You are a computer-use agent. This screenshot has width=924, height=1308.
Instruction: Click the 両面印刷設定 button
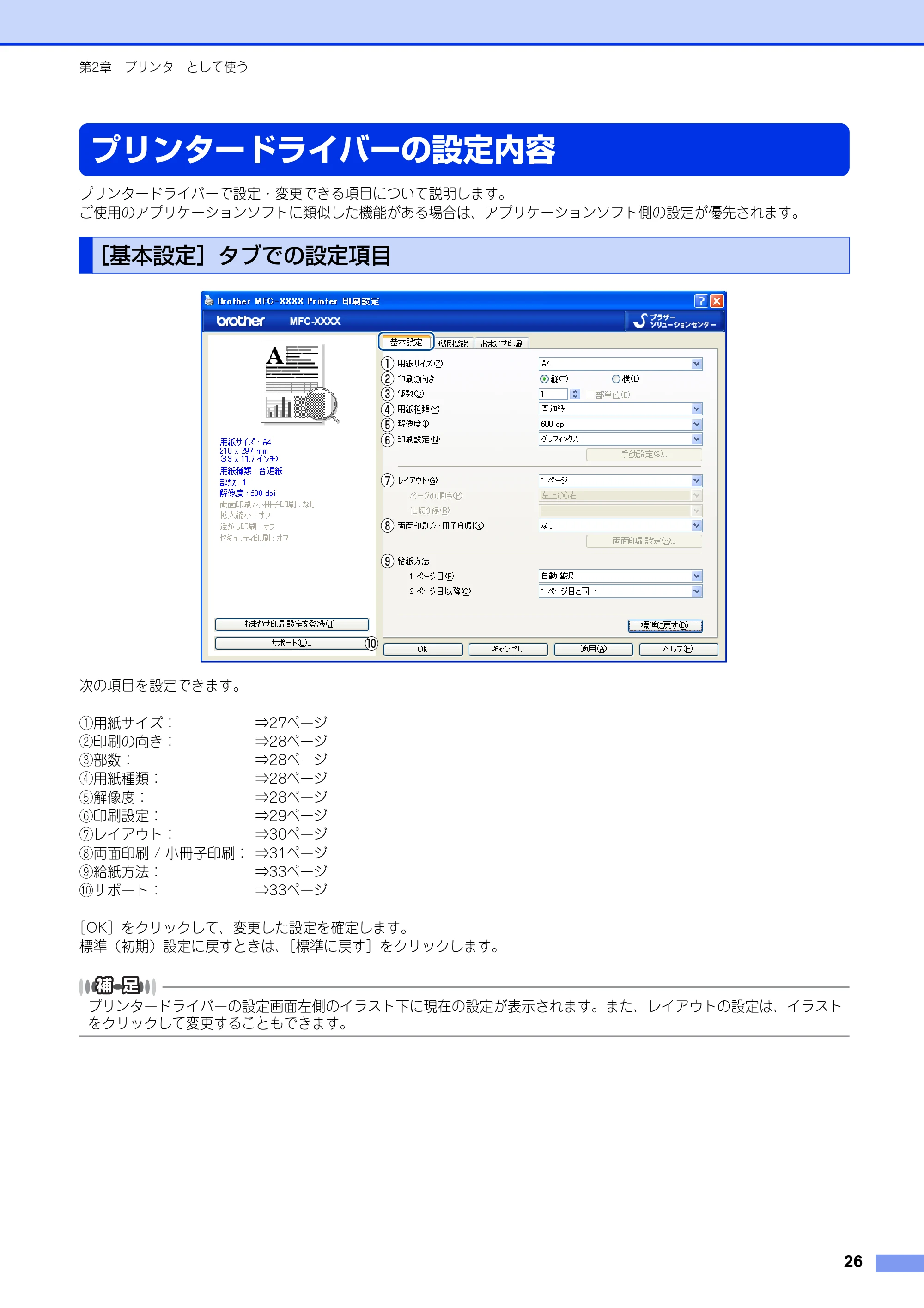pos(644,541)
